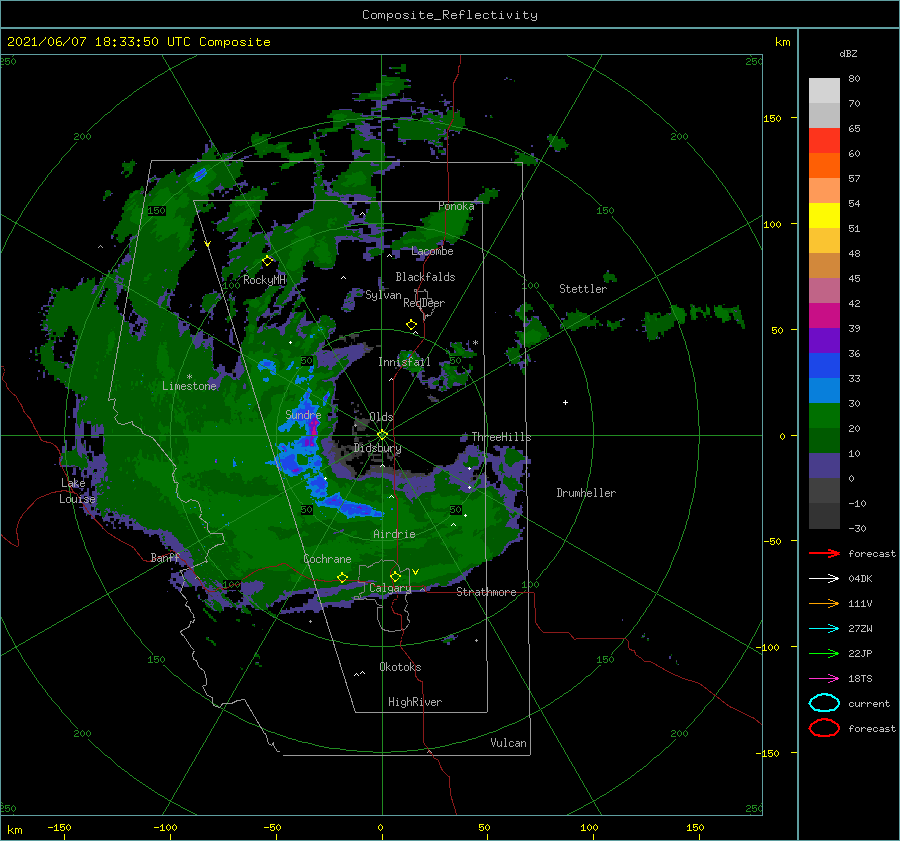Screen dimensions: 900x841
Task: Click the RedDeer city label
Action: coord(424,303)
